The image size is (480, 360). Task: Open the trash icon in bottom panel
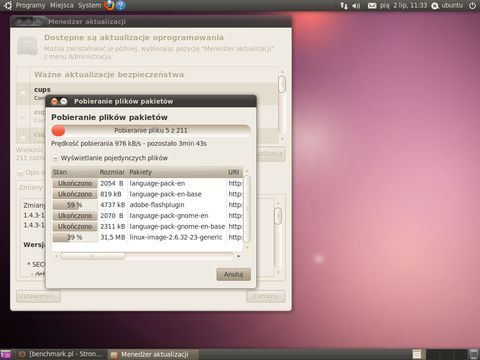[x=474, y=354]
